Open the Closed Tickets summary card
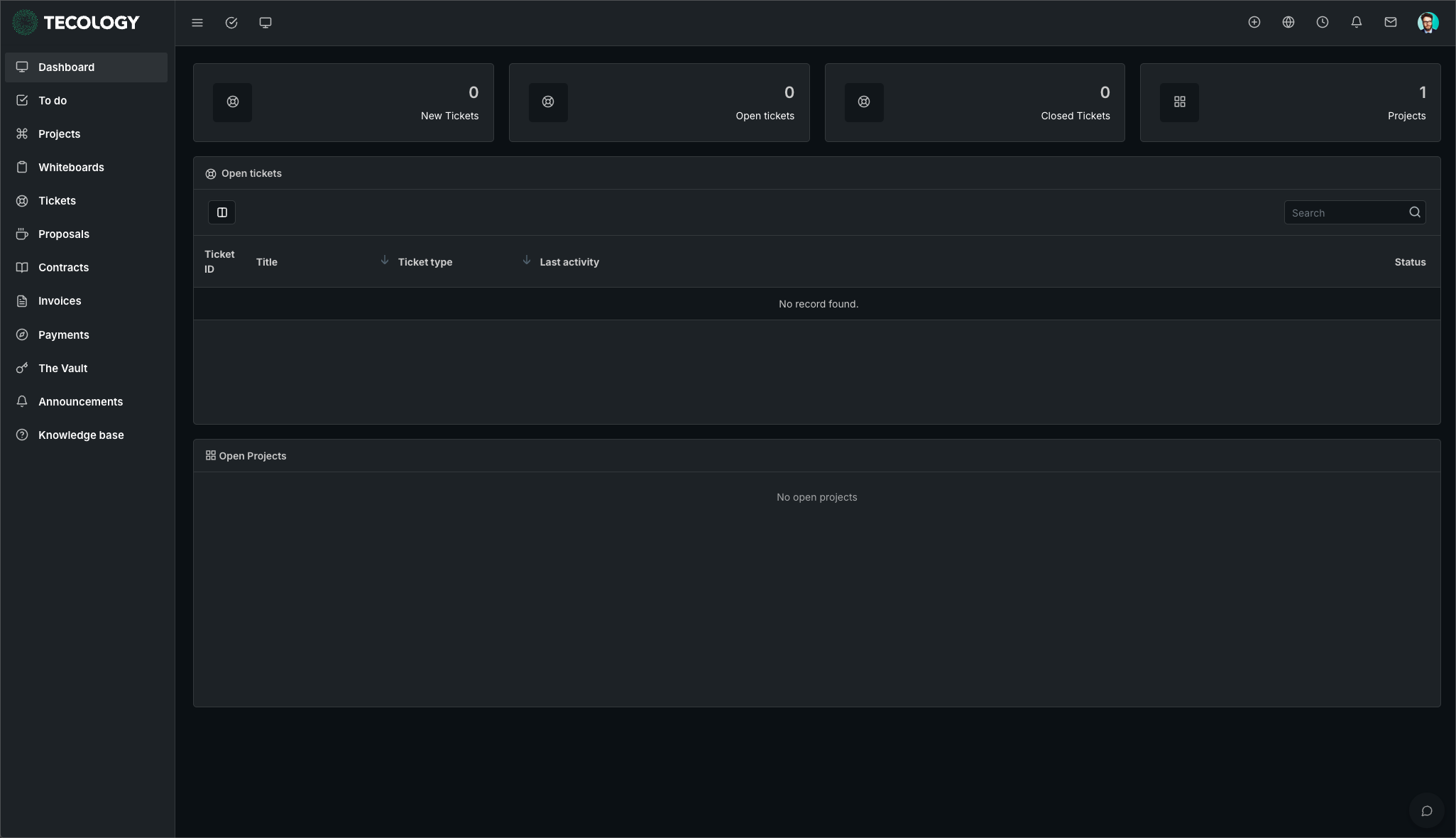 (975, 102)
